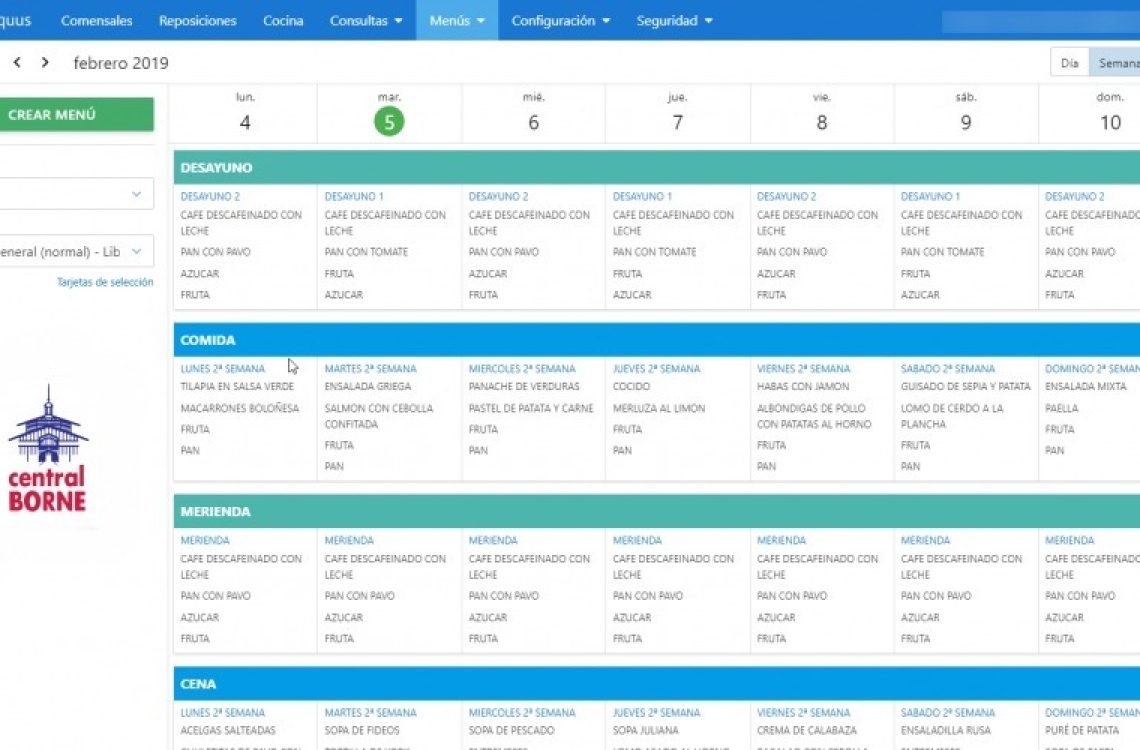The height and width of the screenshot is (750, 1140).
Task: Click 'ENSALADA GRIEGA' dish text
Action: click(x=368, y=387)
